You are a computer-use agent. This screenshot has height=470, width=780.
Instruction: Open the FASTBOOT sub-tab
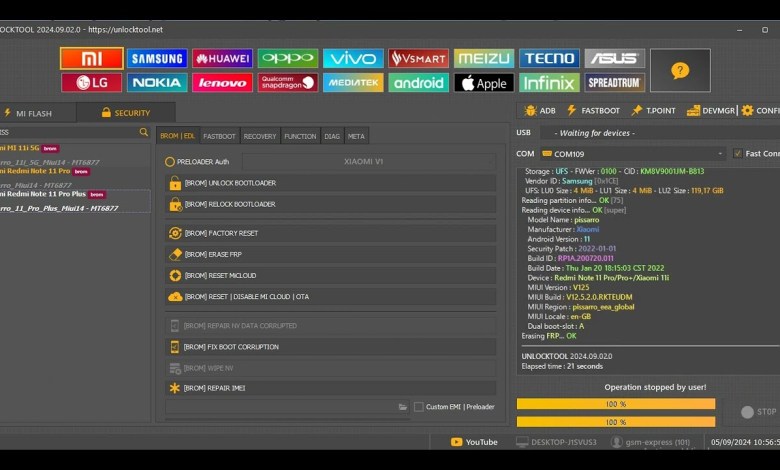click(219, 136)
